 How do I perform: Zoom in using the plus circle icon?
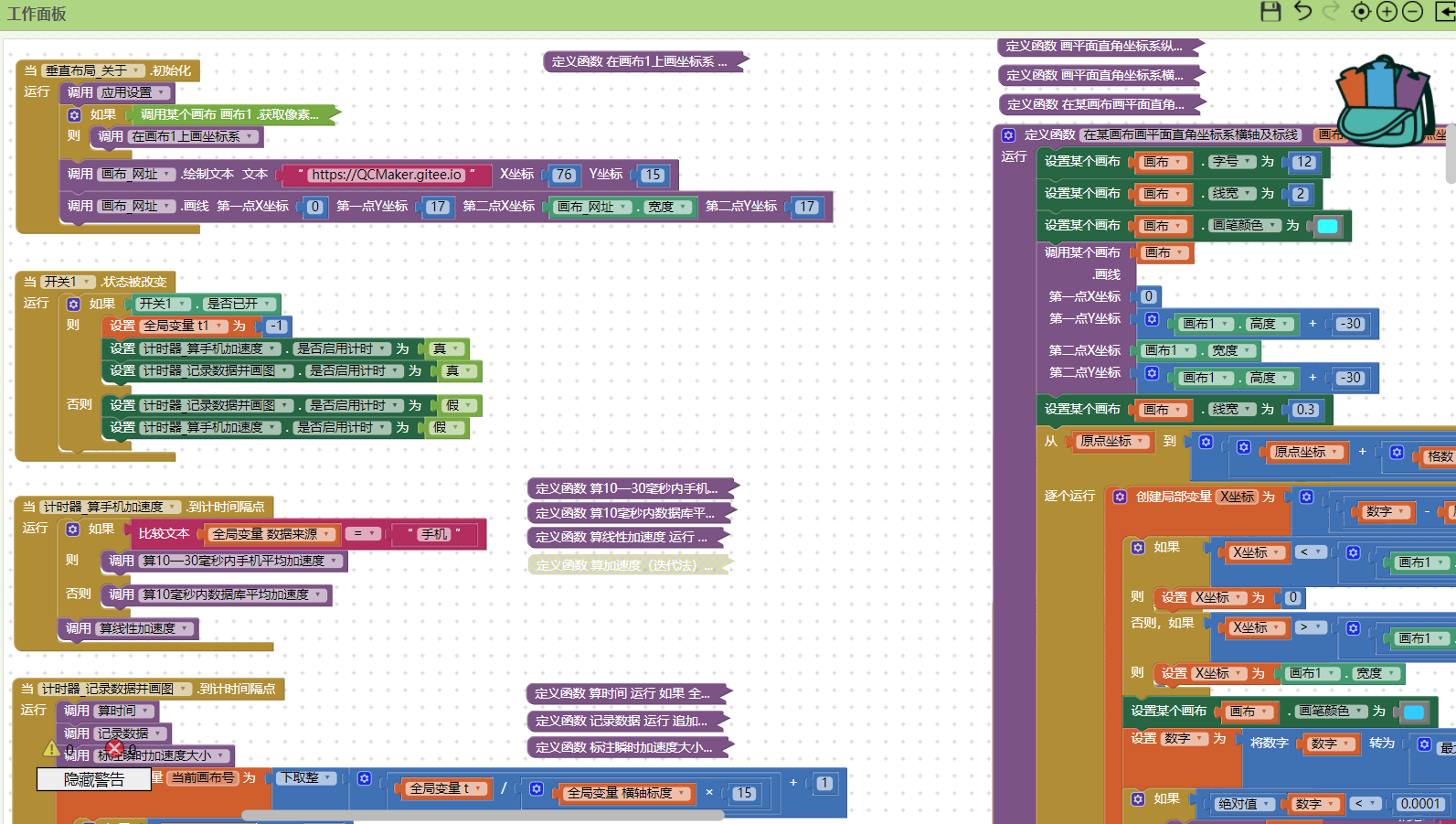point(1387,12)
